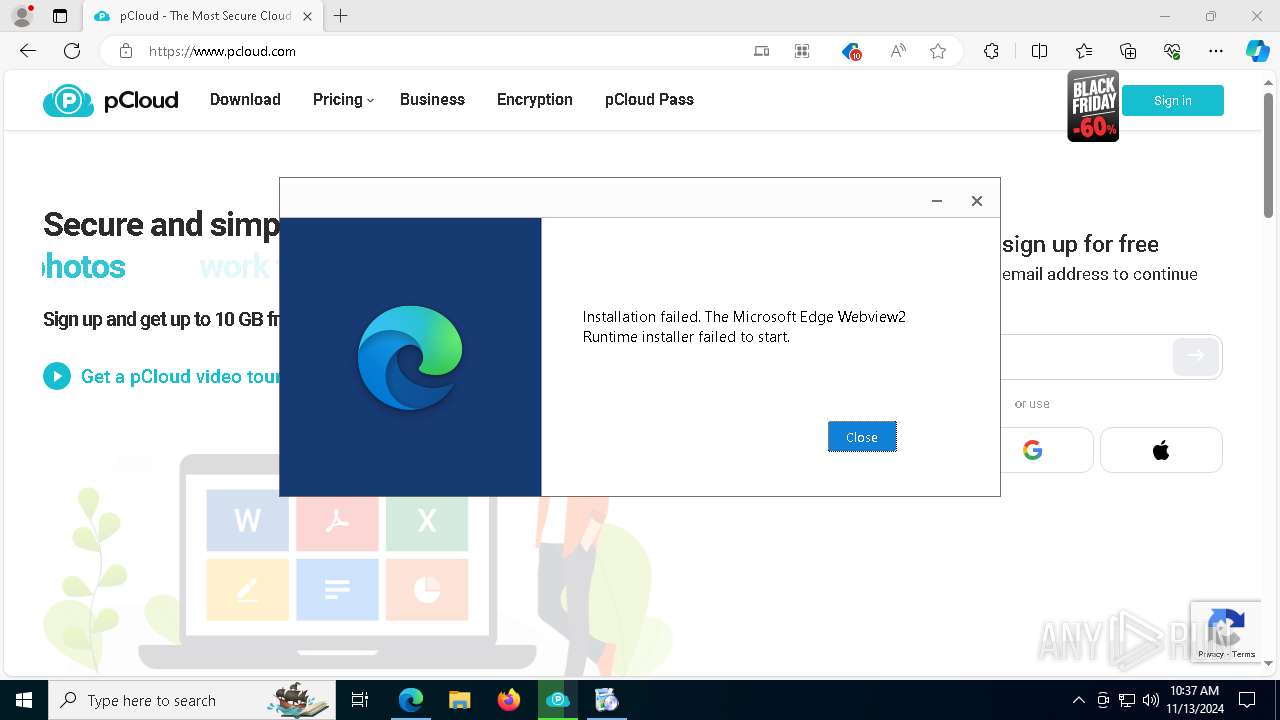Open the Windows Start menu
Image resolution: width=1280 pixels, height=720 pixels.
point(24,700)
